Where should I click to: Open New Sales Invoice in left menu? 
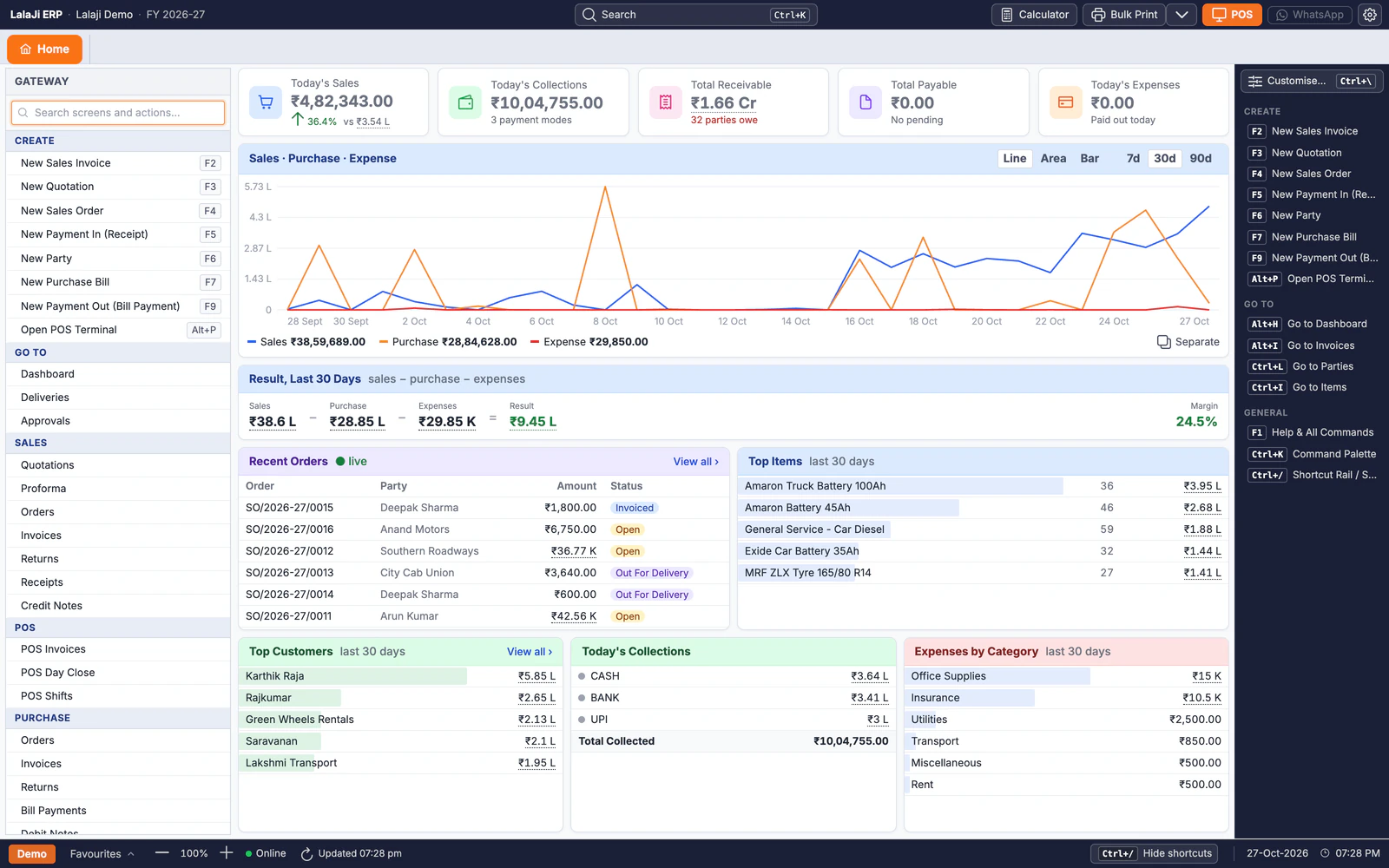click(x=118, y=163)
